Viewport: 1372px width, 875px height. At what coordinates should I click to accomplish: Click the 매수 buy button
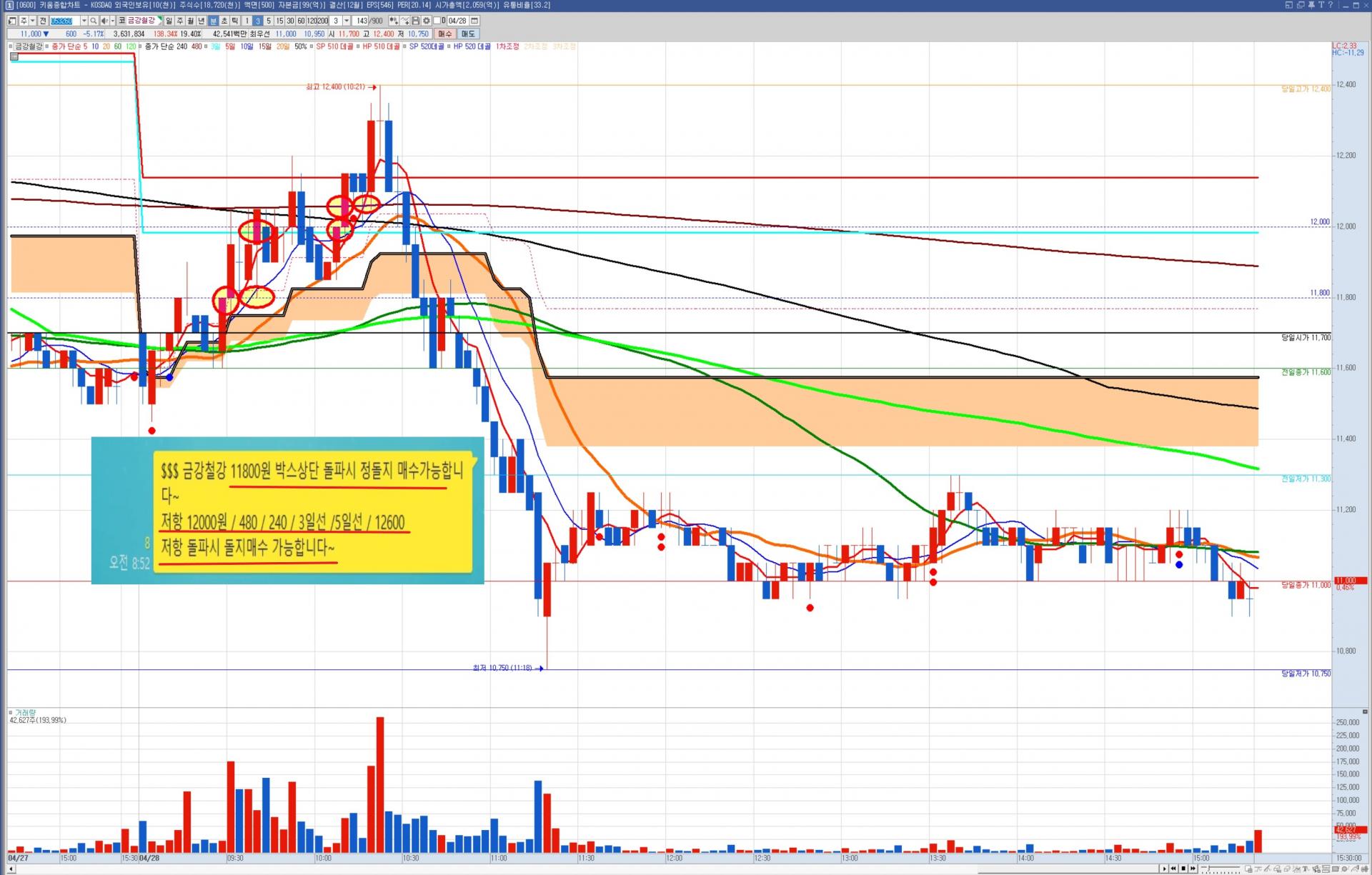pos(444,34)
